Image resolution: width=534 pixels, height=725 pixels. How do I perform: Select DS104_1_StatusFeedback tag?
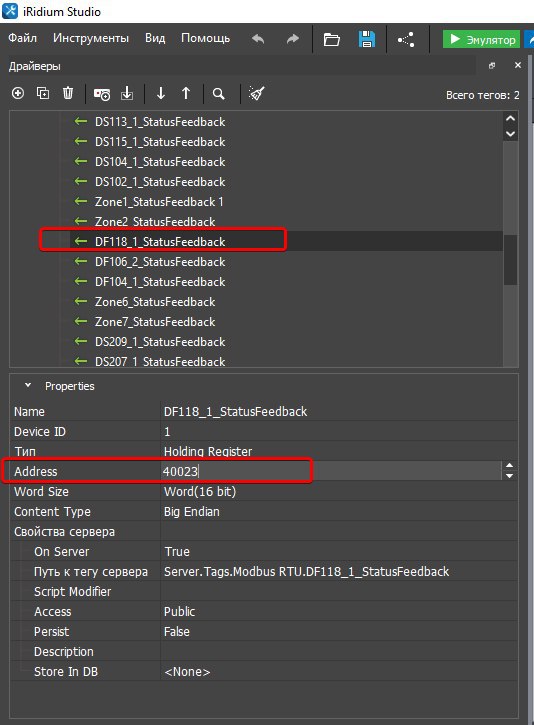160,162
